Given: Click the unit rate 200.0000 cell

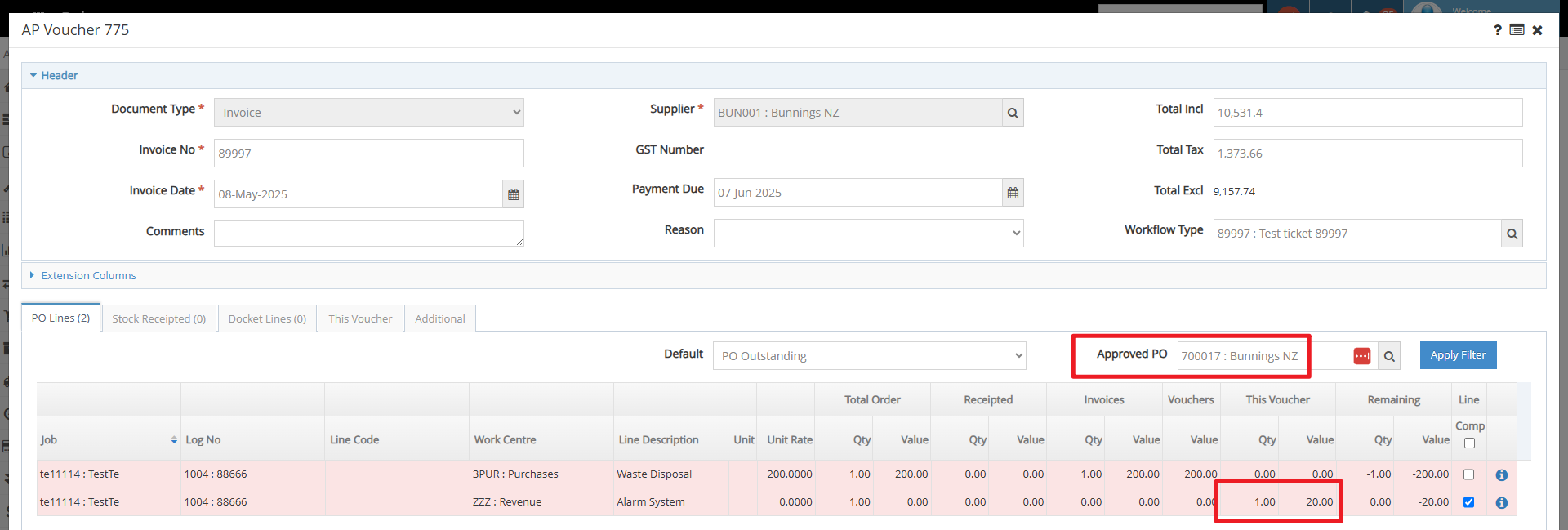Looking at the screenshot, I should click(x=786, y=474).
